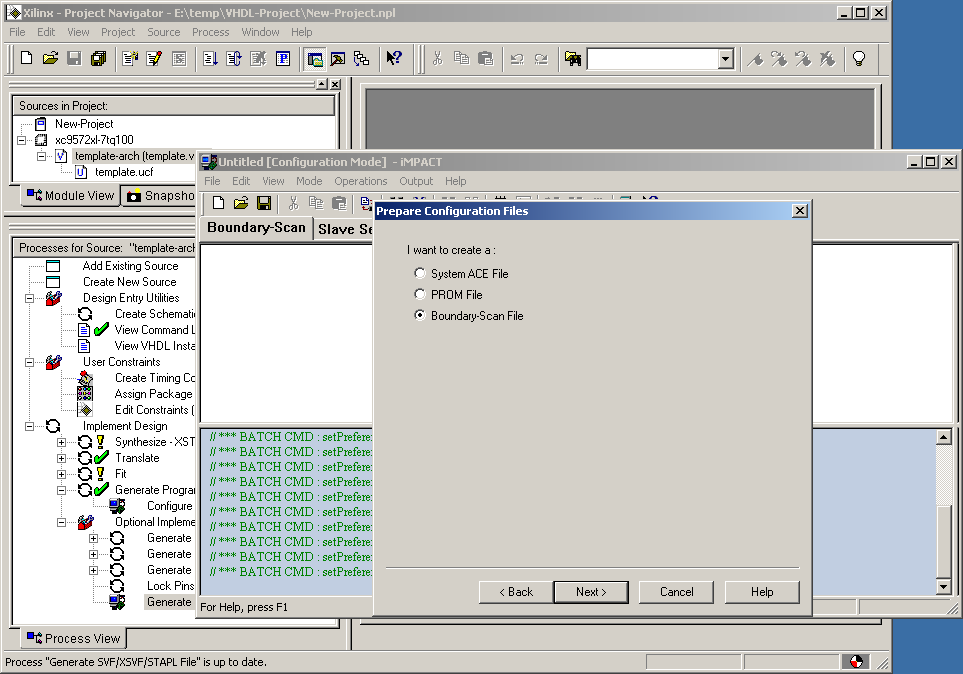Click the New icon in iMPACT toolbar
Screen dimensions: 963x674
tap(218, 203)
